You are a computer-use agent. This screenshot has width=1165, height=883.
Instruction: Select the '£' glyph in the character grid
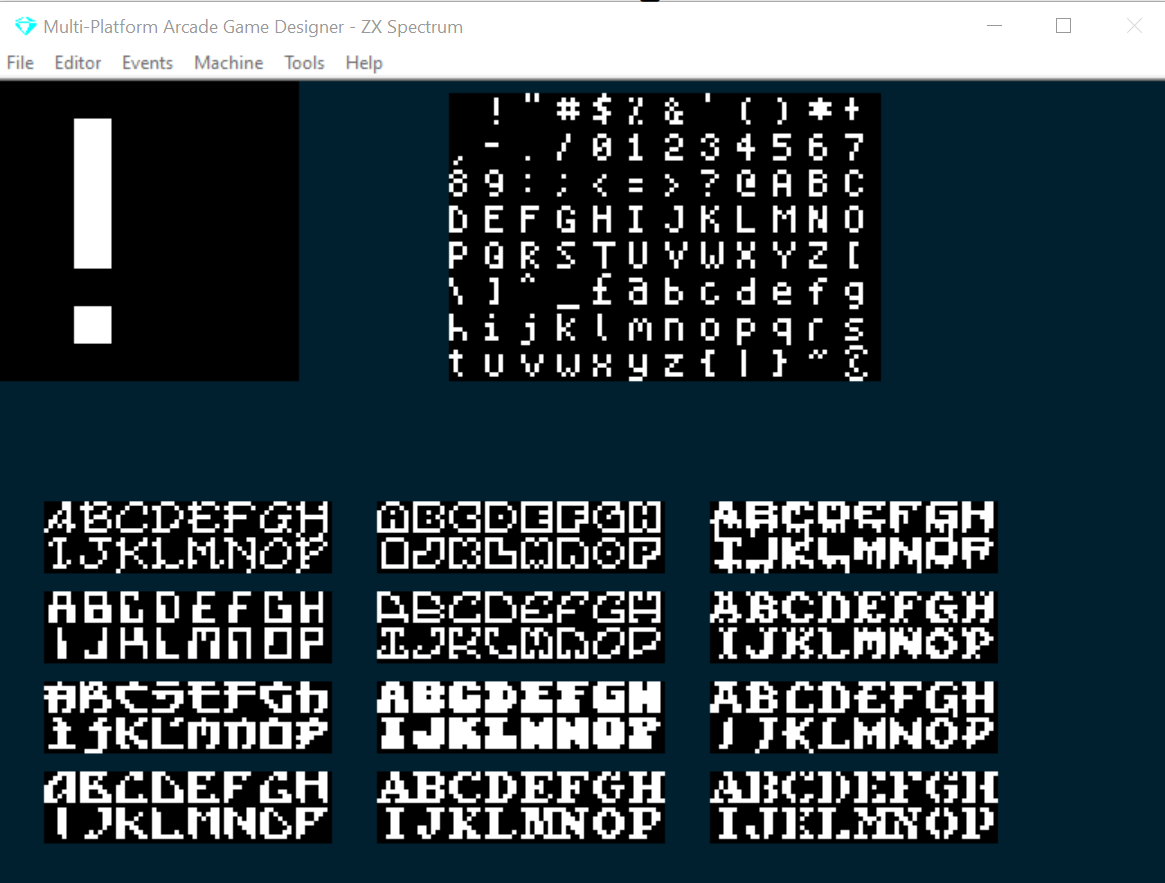(x=603, y=291)
